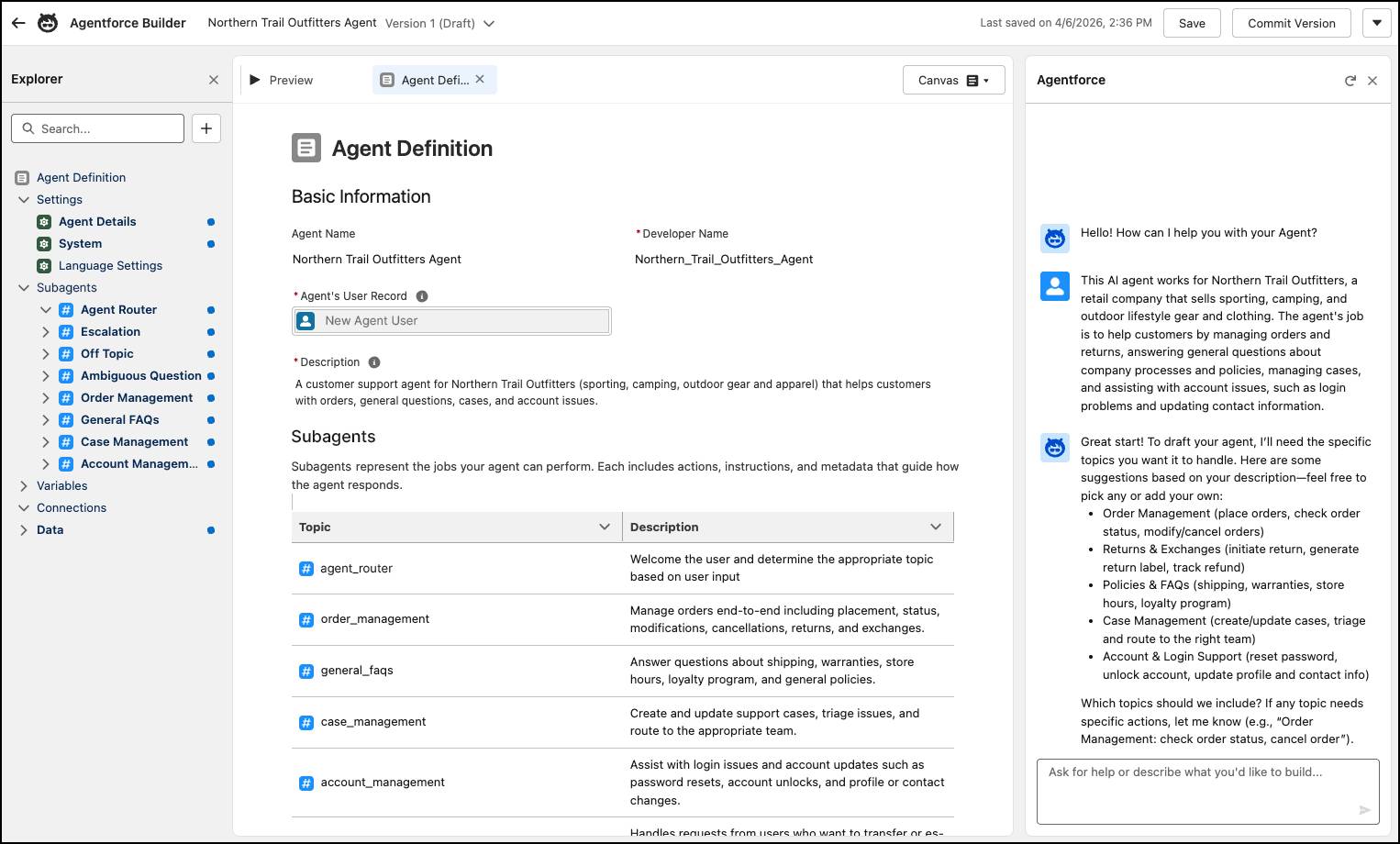
Task: Click the Explorer search field
Action: tap(97, 128)
